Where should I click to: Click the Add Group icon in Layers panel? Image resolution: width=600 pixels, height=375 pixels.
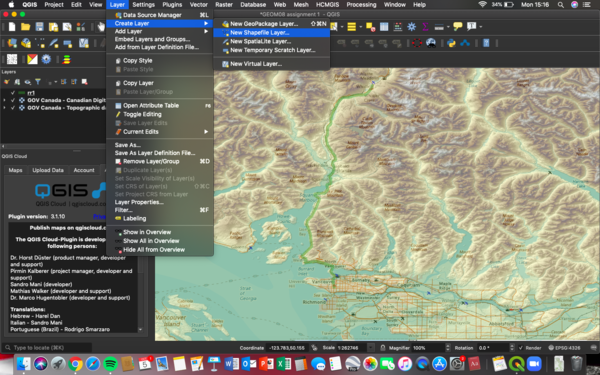(17, 82)
